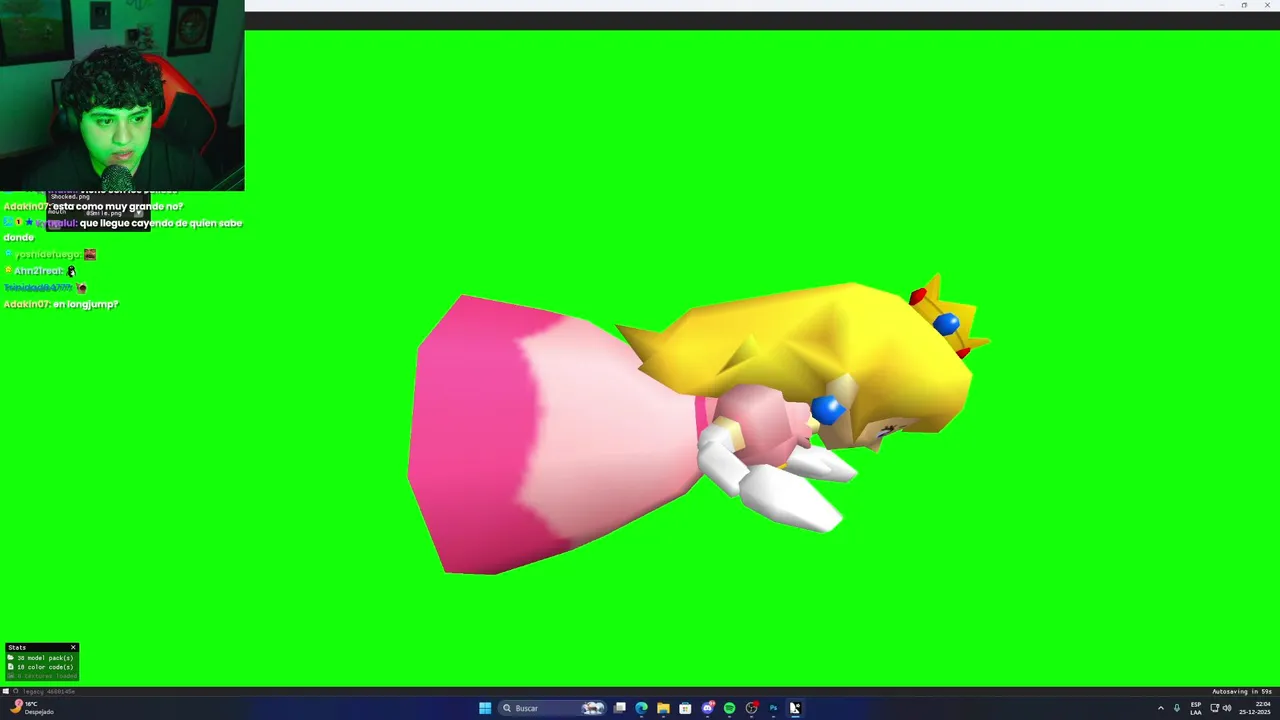Open the clock and date showing 22:04
Image resolution: width=1280 pixels, height=720 pixels.
click(x=1256, y=708)
